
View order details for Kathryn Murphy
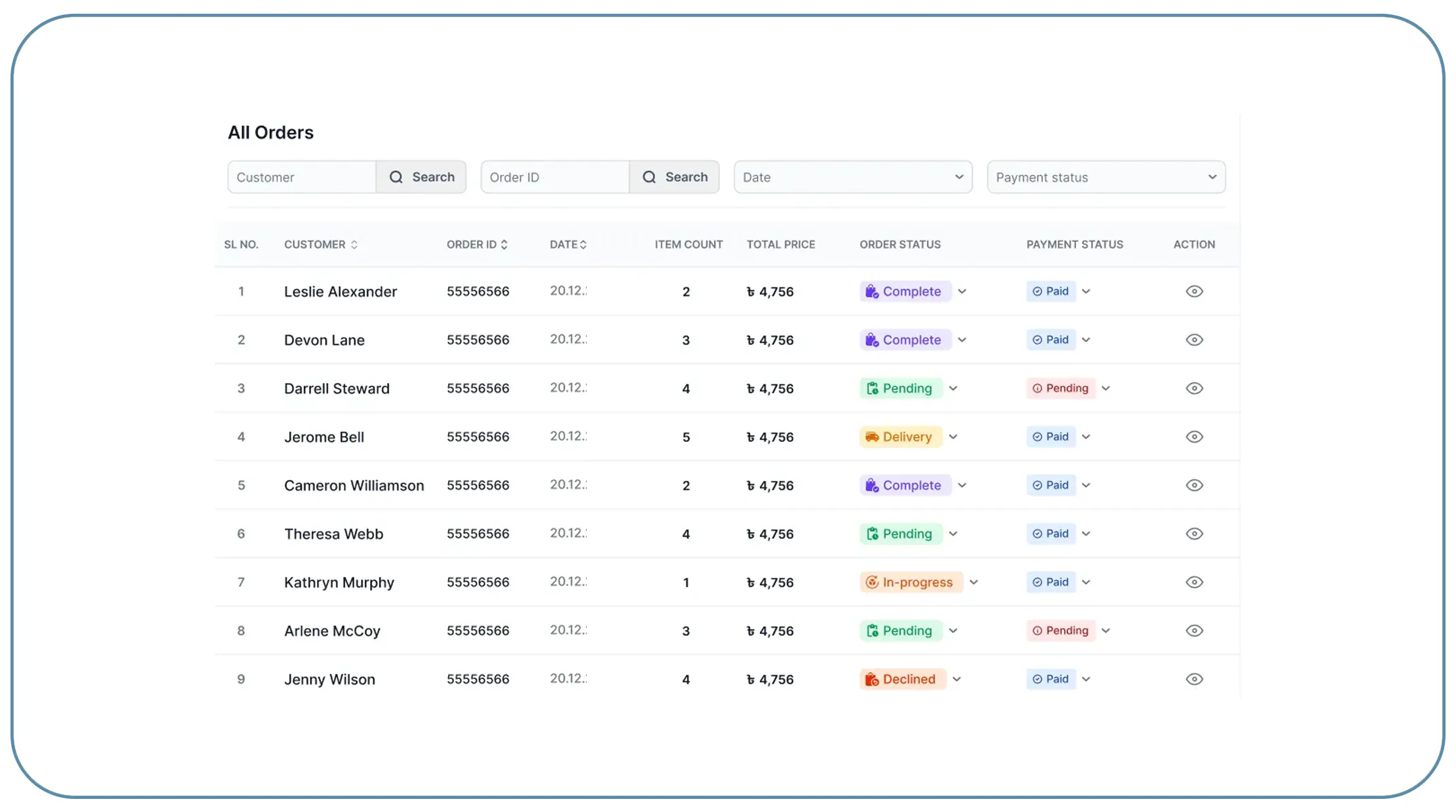point(1194,582)
